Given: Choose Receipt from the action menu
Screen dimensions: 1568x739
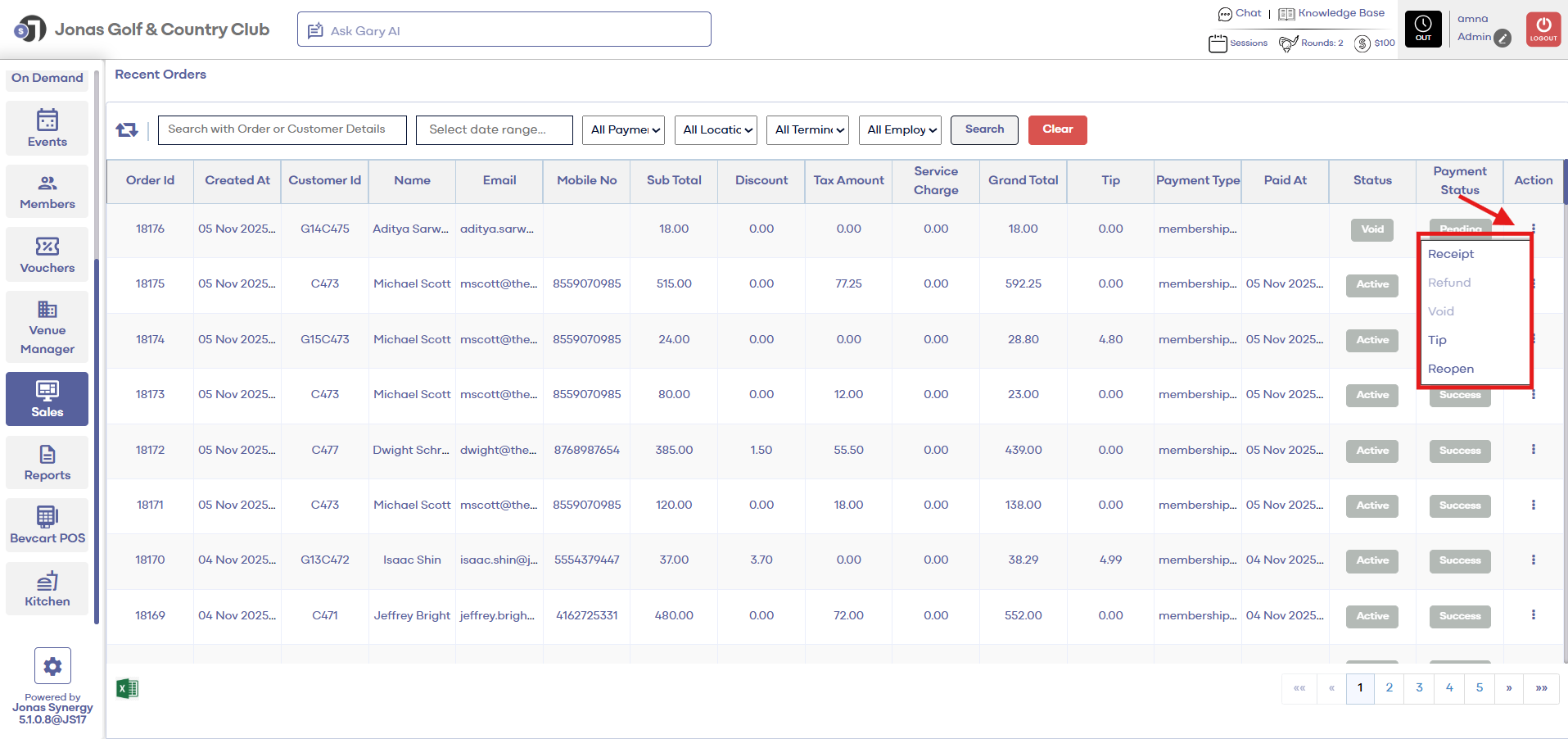Looking at the screenshot, I should point(1450,254).
